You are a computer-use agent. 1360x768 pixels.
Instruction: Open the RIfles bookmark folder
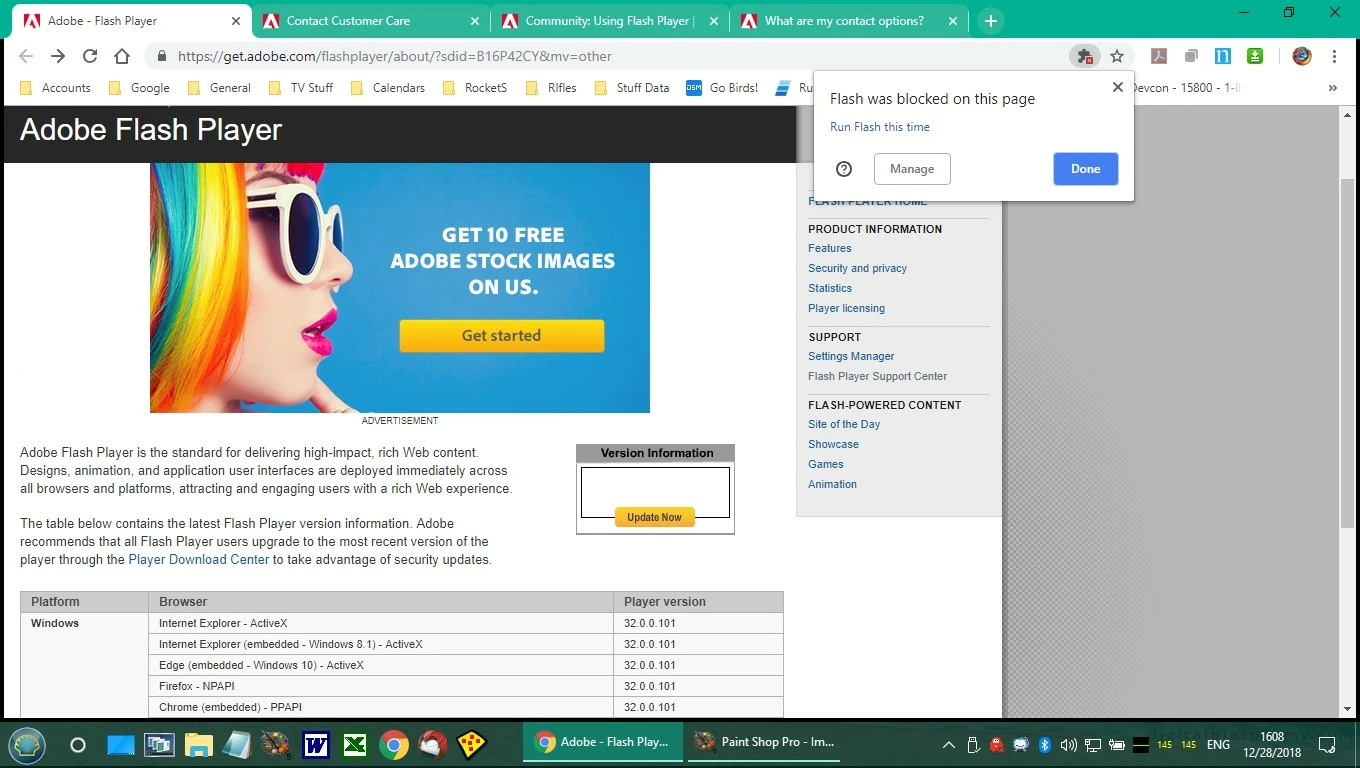coord(551,88)
